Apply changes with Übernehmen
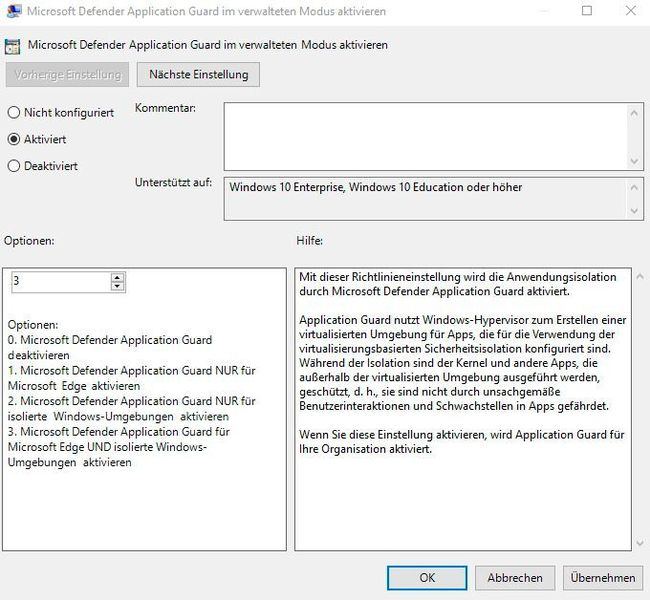The height and width of the screenshot is (600, 650). coord(603,578)
